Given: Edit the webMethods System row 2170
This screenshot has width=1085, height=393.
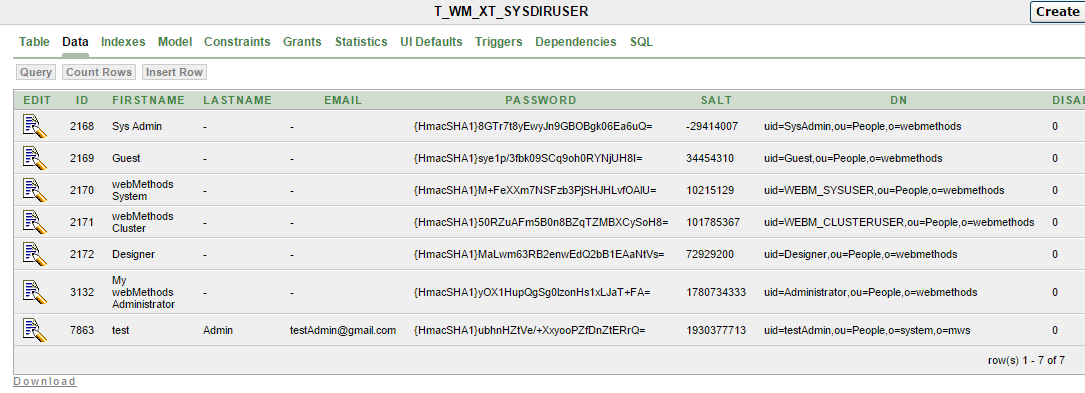Looking at the screenshot, I should click(x=35, y=190).
